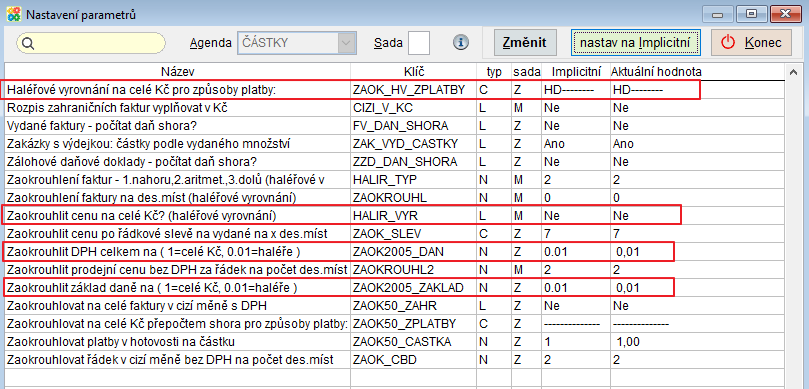The image size is (809, 389).
Task: Click key cell ZAOKROUHL2
Action: pyautogui.click(x=414, y=269)
